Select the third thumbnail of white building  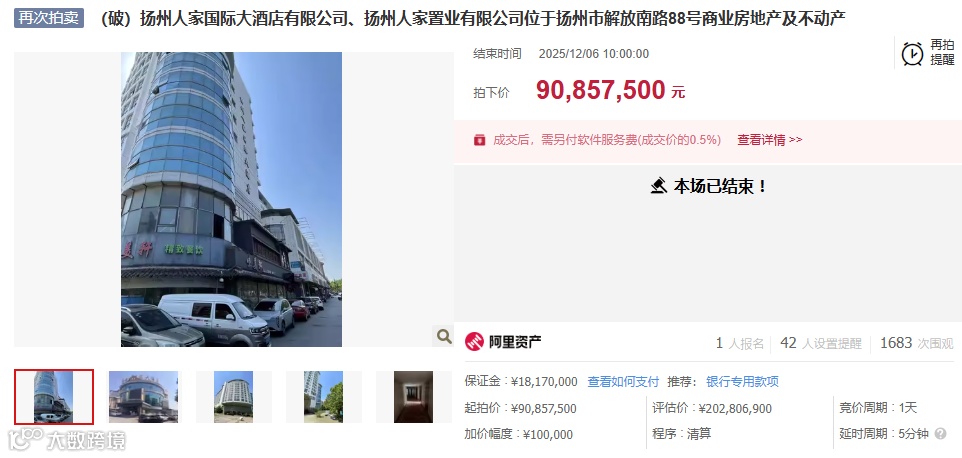pyautogui.click(x=233, y=397)
